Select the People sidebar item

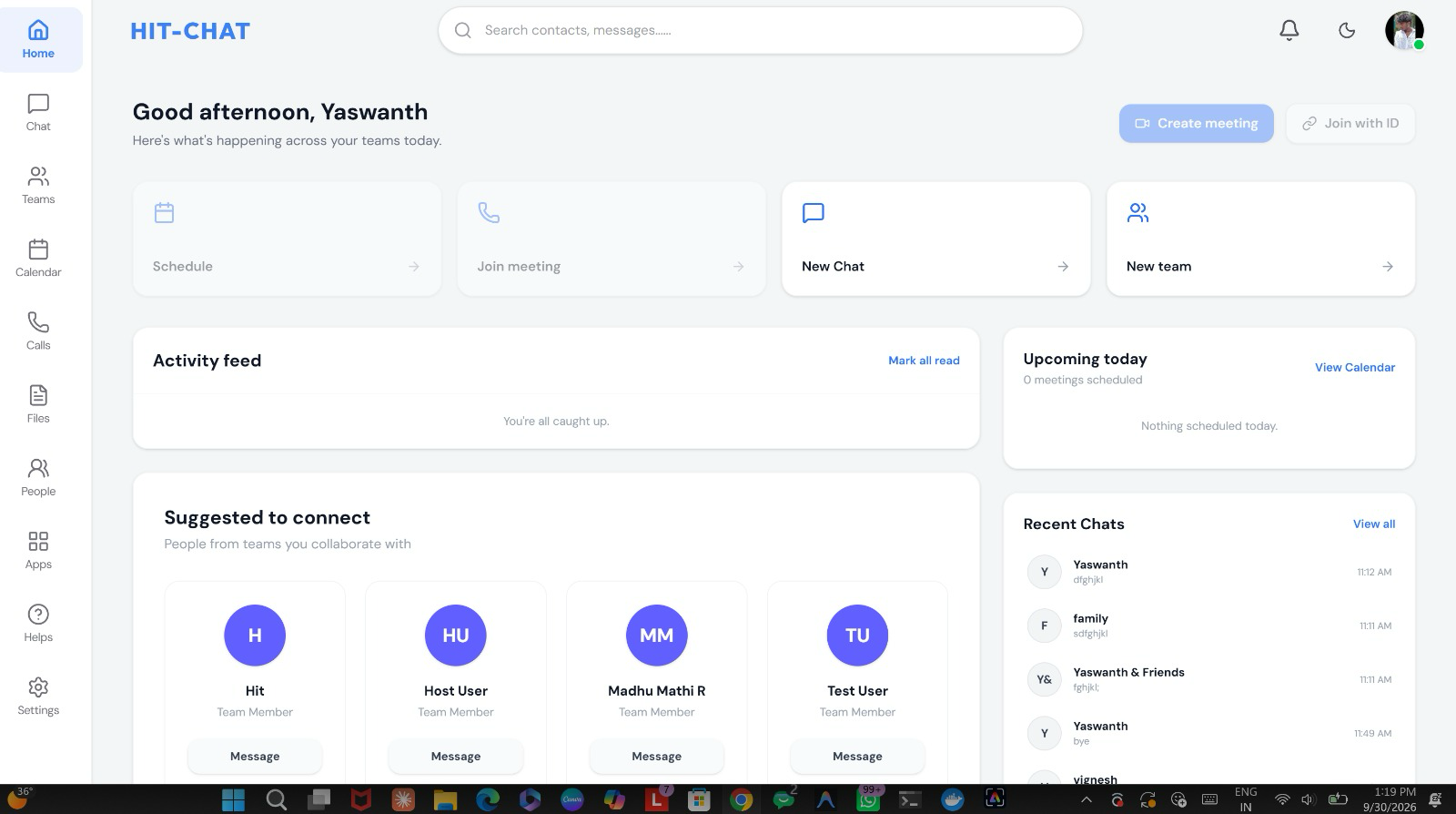38,478
